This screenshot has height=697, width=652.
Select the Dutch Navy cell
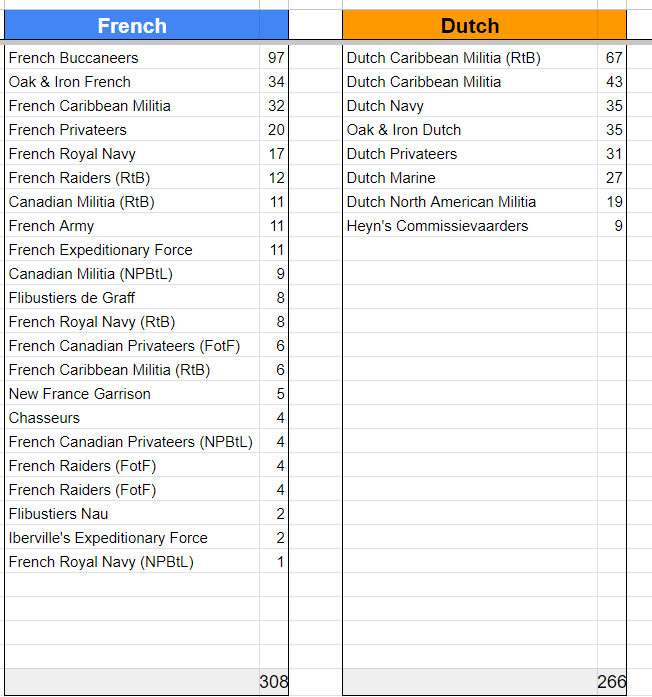386,106
